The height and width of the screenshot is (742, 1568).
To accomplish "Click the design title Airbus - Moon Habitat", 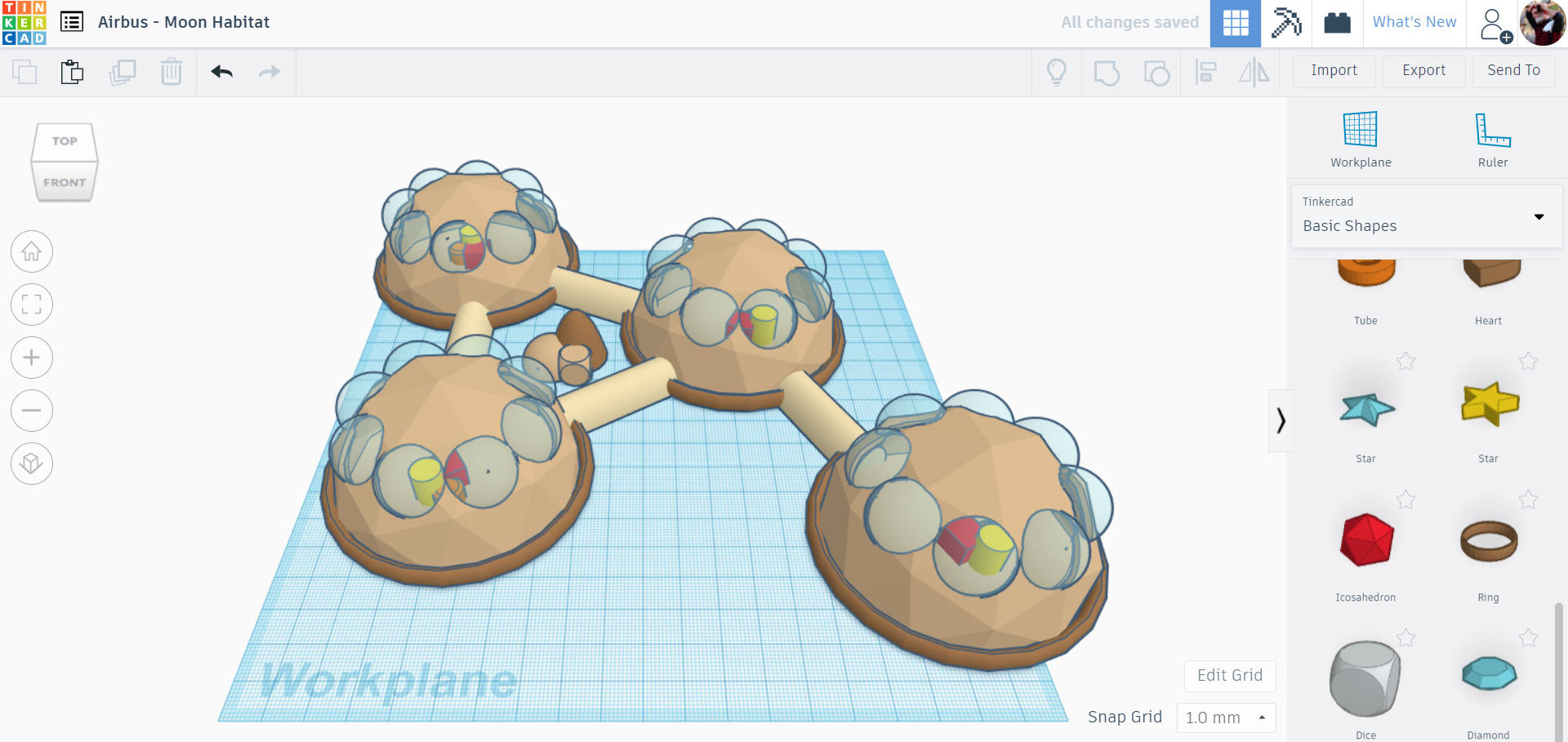I will click(184, 22).
